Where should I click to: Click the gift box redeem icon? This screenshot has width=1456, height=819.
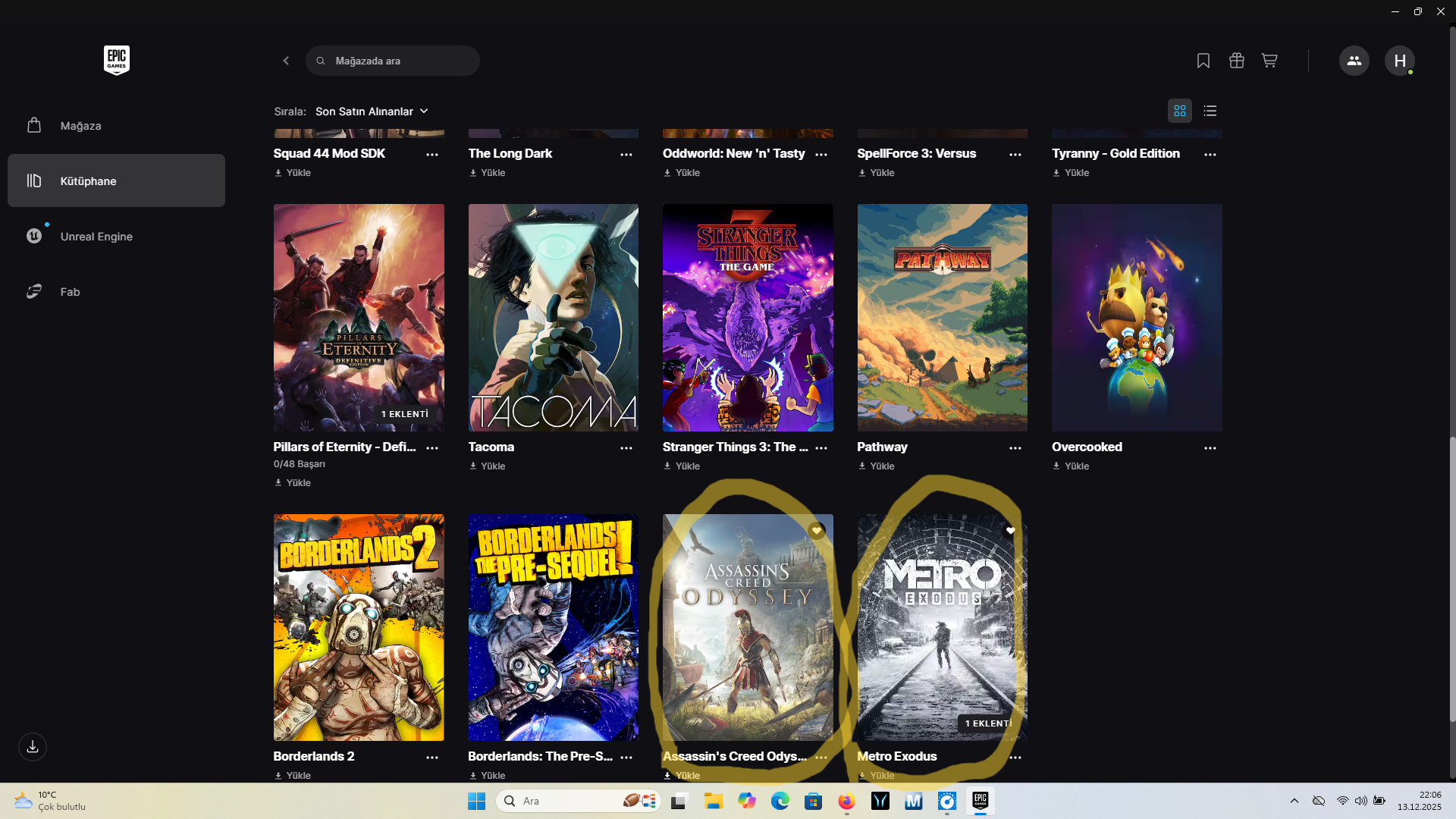pyautogui.click(x=1236, y=61)
